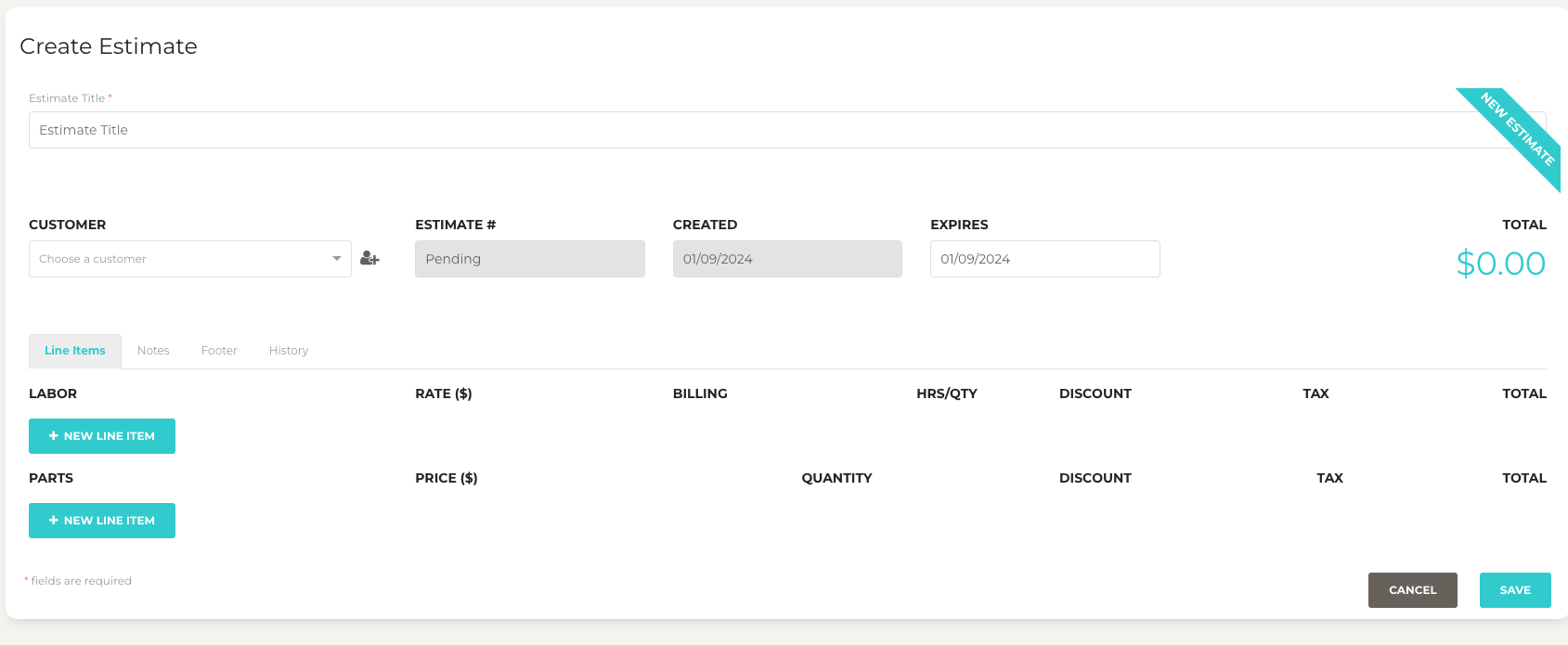The width and height of the screenshot is (1568, 645).
Task: Click the fields are required note
Action: click(80, 581)
